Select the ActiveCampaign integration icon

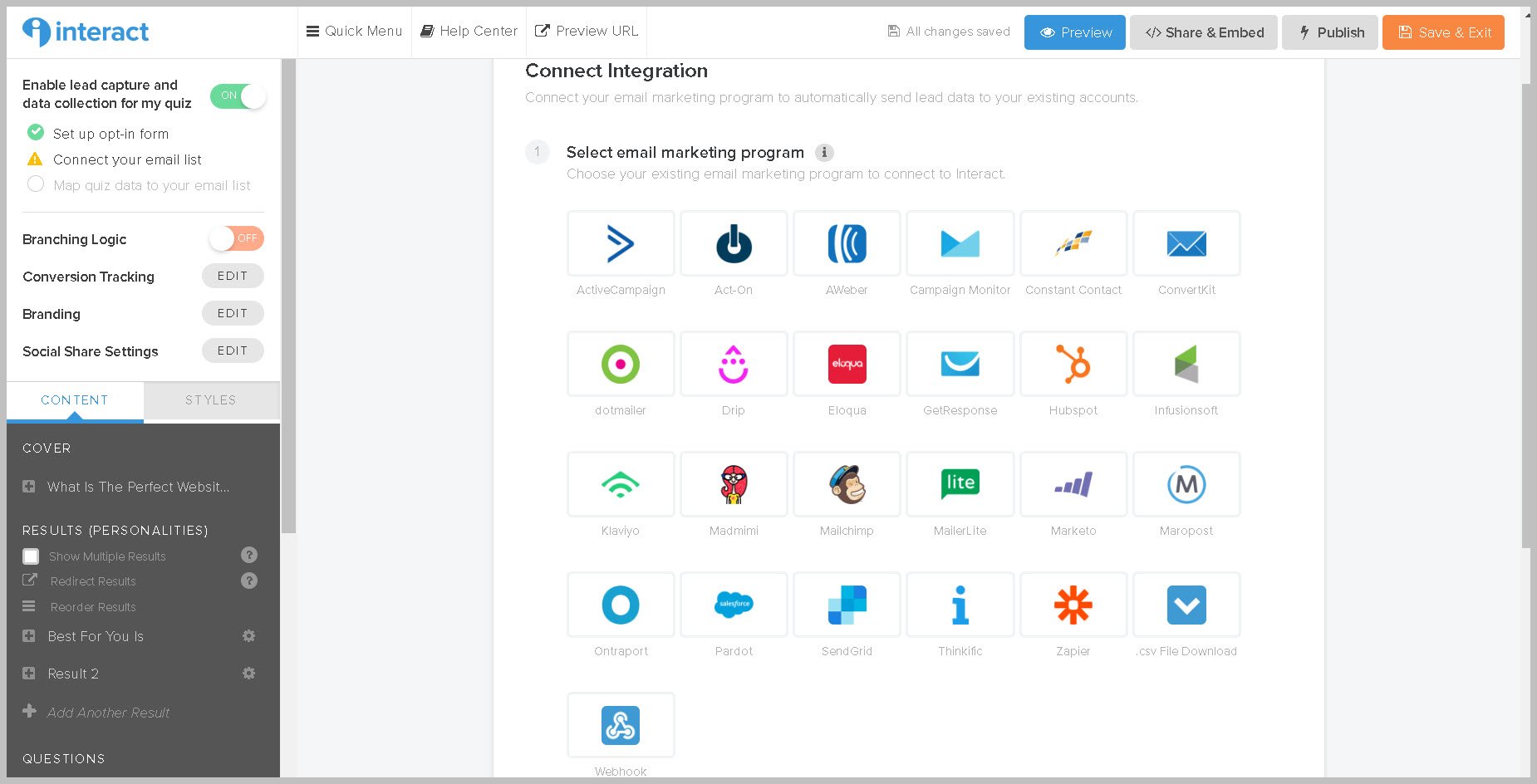[x=621, y=243]
